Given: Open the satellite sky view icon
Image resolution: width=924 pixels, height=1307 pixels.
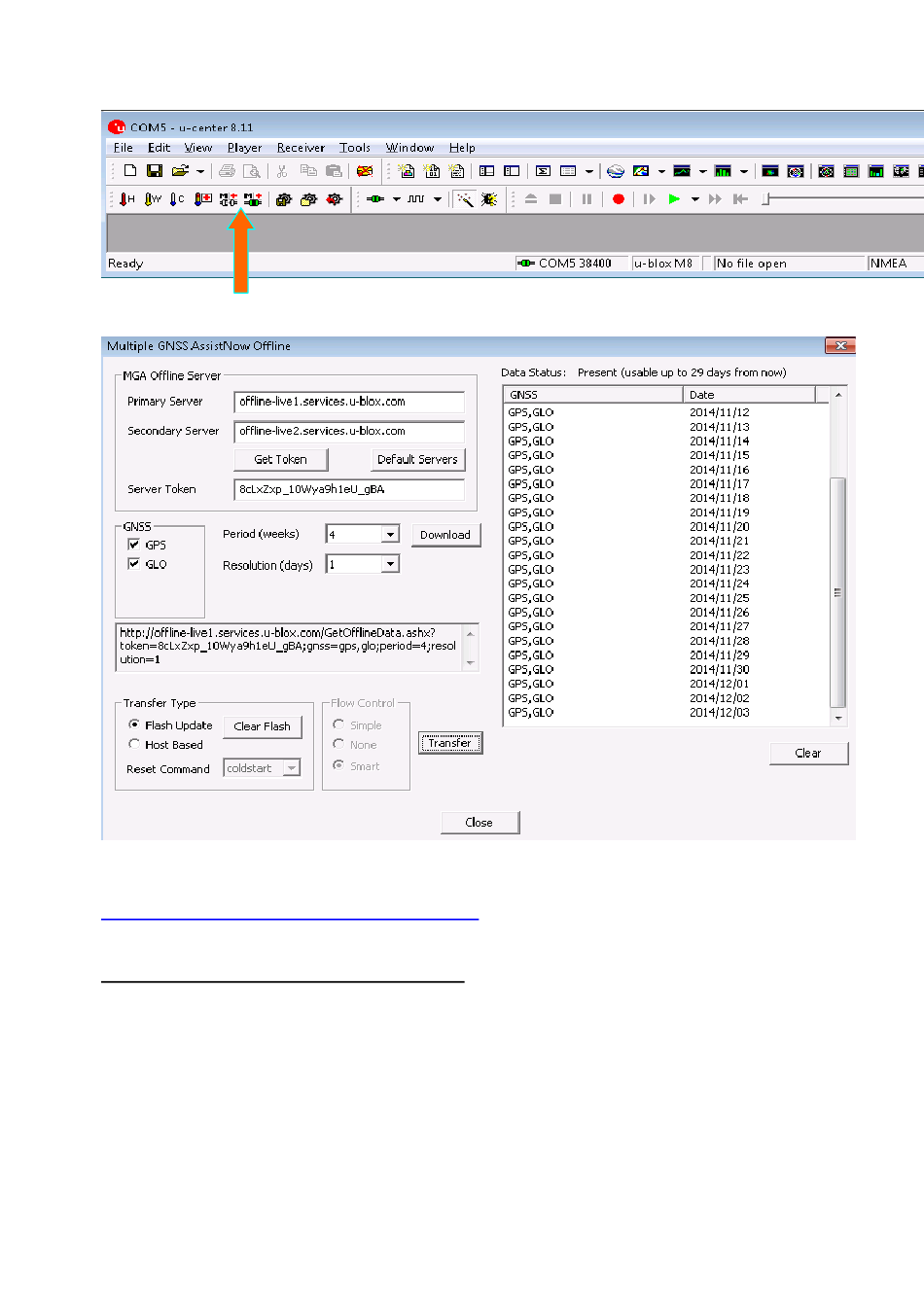Looking at the screenshot, I should (796, 171).
